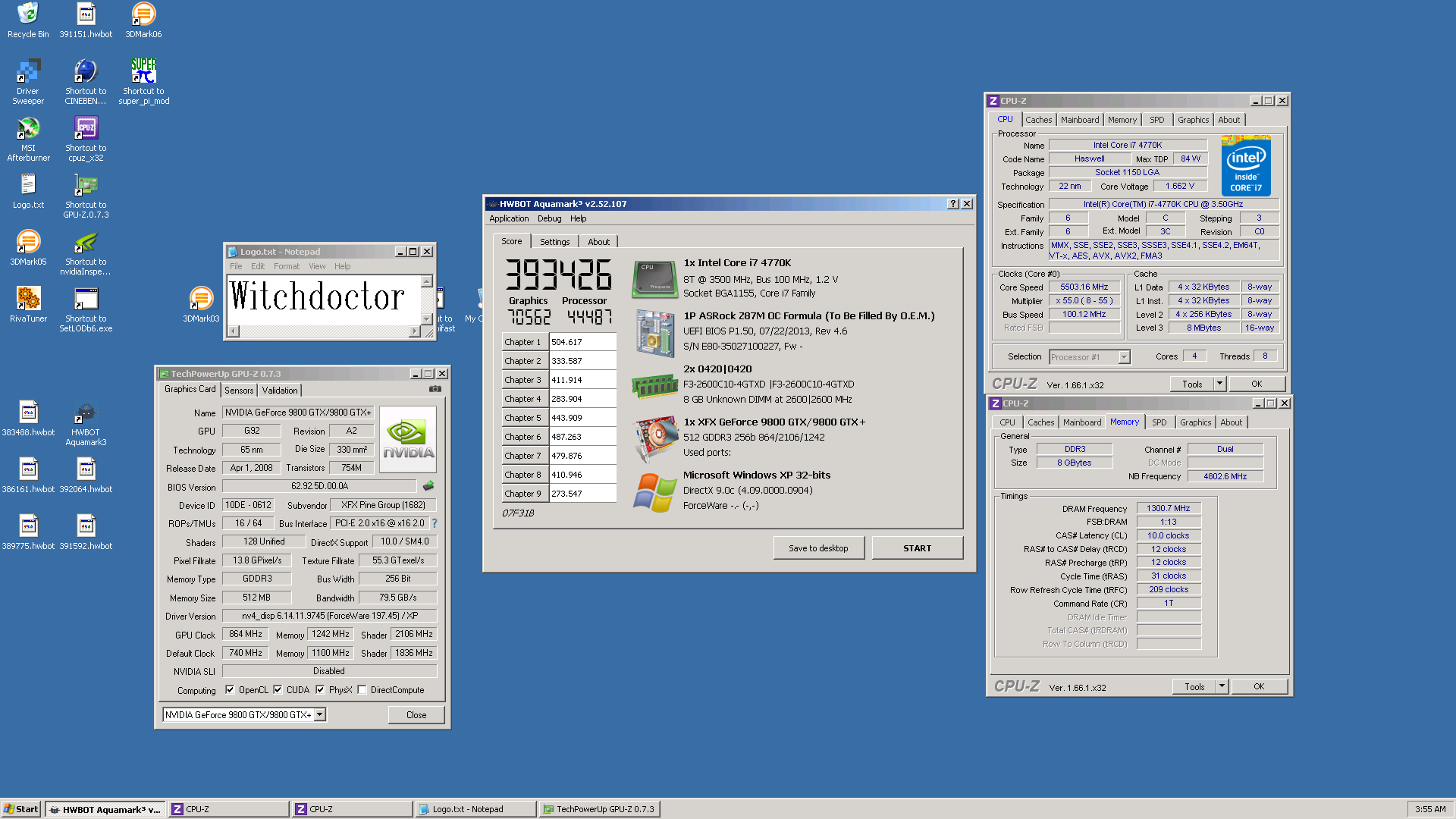Click the START benchmark button

coord(917,548)
